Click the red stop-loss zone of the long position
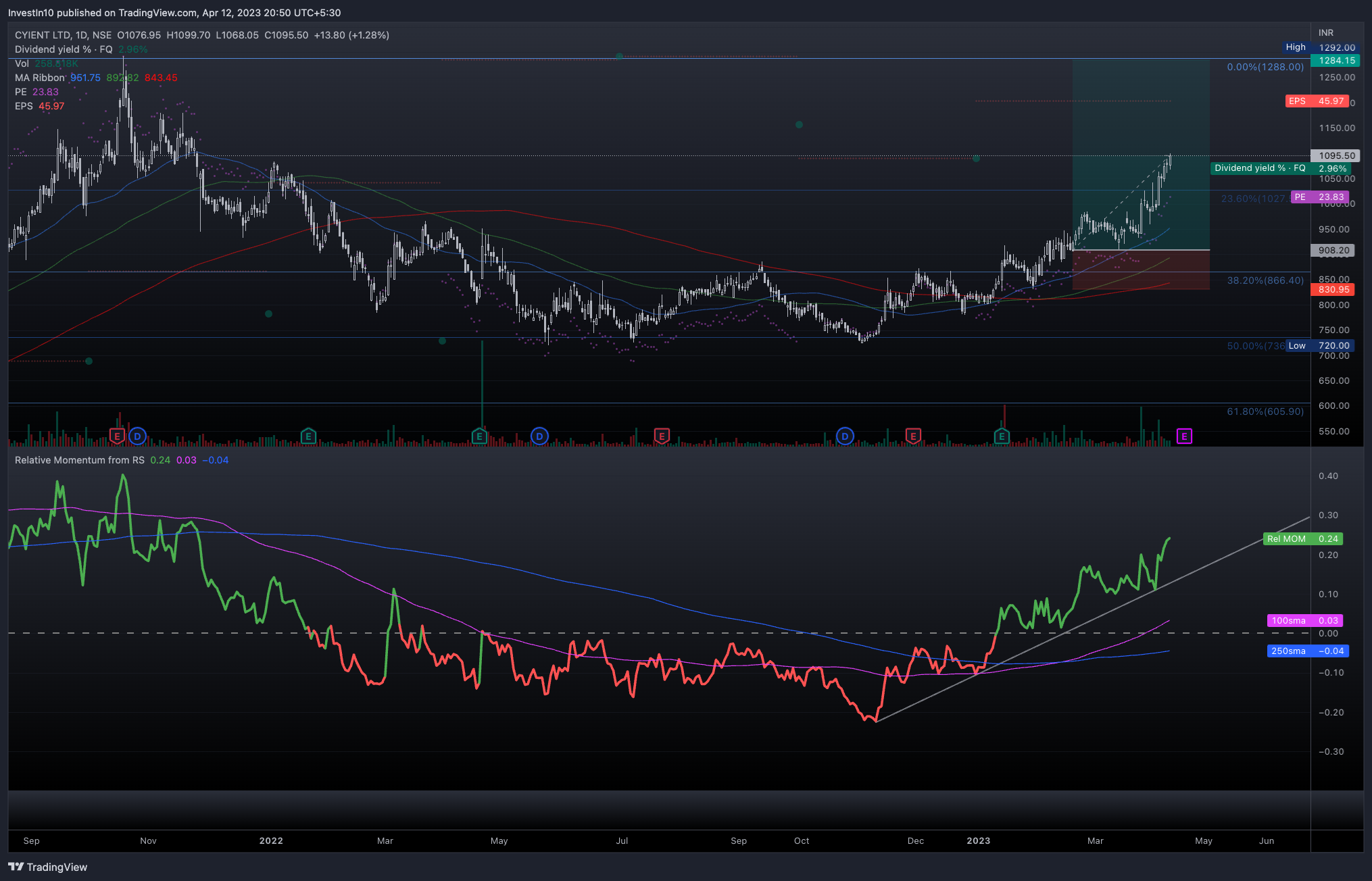Viewport: 1372px width, 881px height. point(1141,270)
